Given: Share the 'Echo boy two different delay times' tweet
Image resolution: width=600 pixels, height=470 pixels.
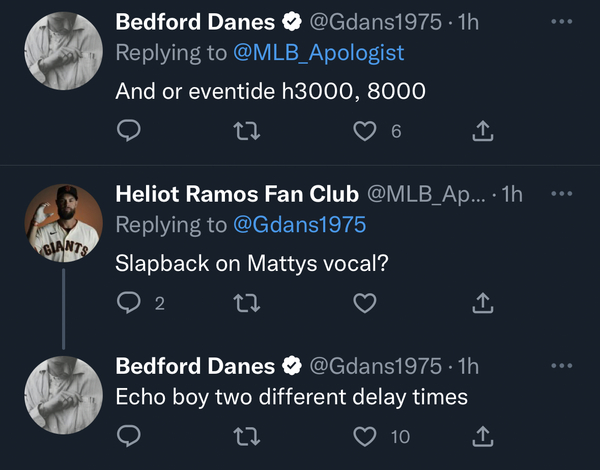Looking at the screenshot, I should tap(483, 436).
